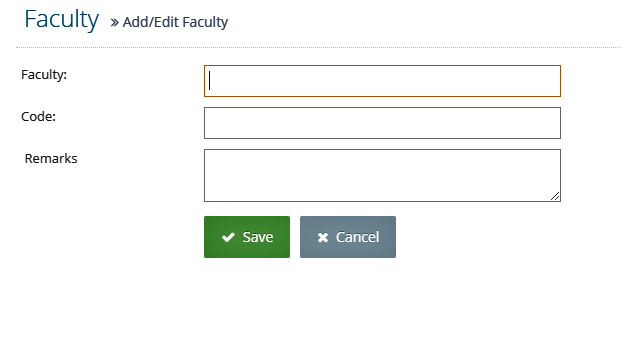Click the word "Save" on green button
This screenshot has width=628, height=360.
(258, 237)
